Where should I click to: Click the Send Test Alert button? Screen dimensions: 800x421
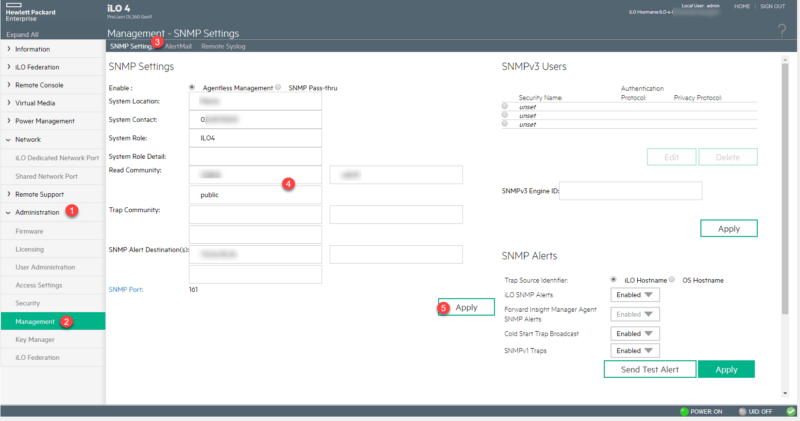pos(649,369)
